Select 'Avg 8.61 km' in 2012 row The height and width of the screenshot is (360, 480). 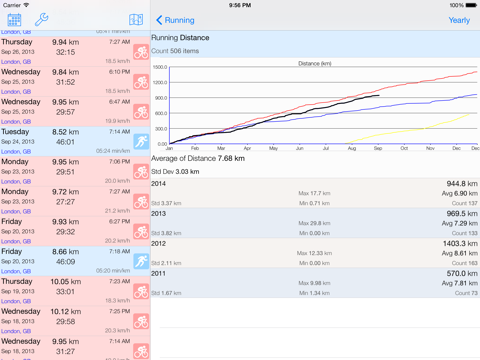[460, 253]
